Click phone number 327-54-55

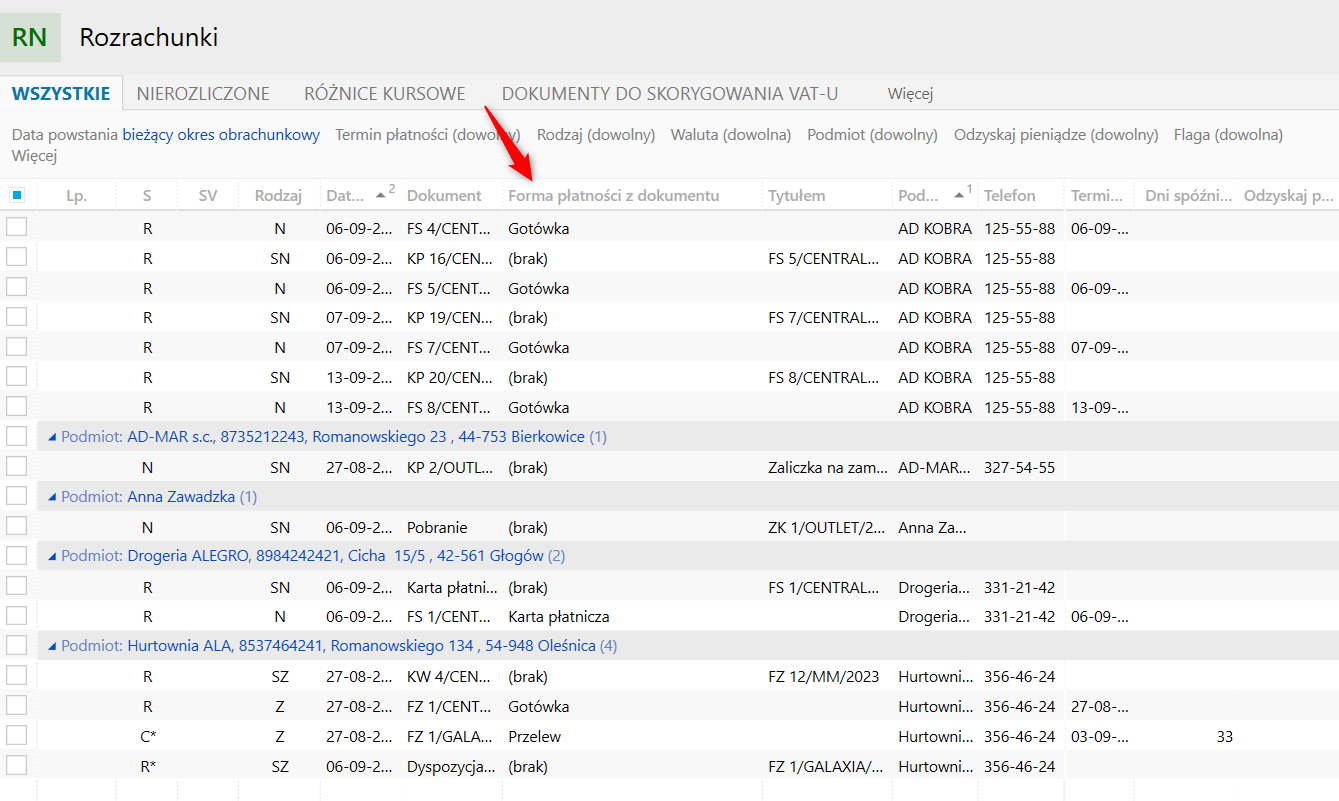(1019, 467)
